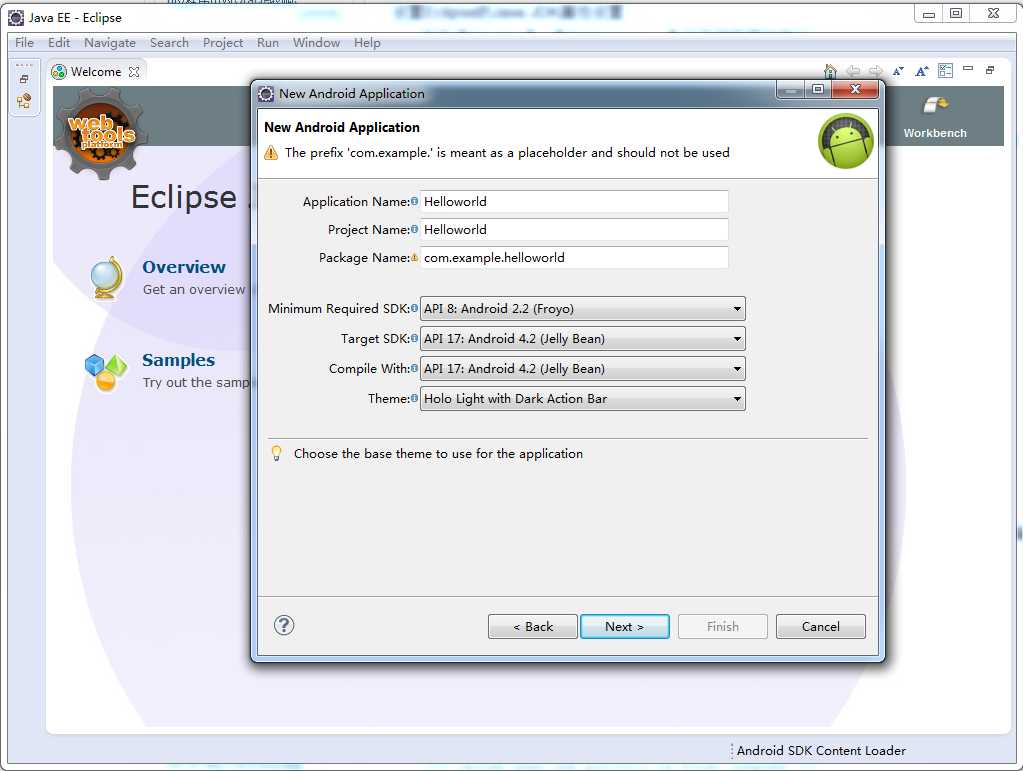Open the Window menu
The width and height of the screenshot is (1023, 771).
pyautogui.click(x=316, y=42)
